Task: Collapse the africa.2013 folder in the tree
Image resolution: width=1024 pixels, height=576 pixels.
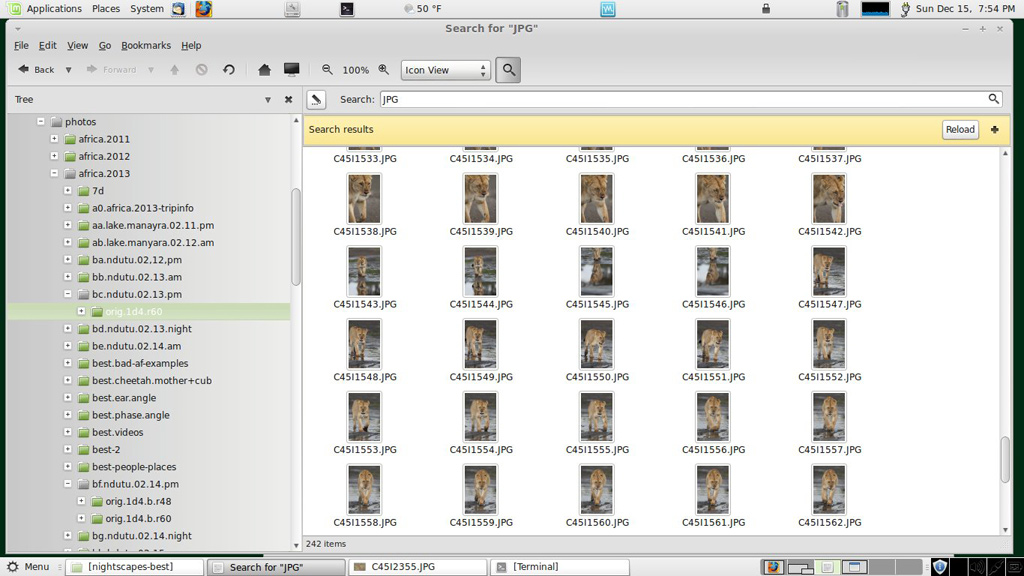Action: [54, 174]
